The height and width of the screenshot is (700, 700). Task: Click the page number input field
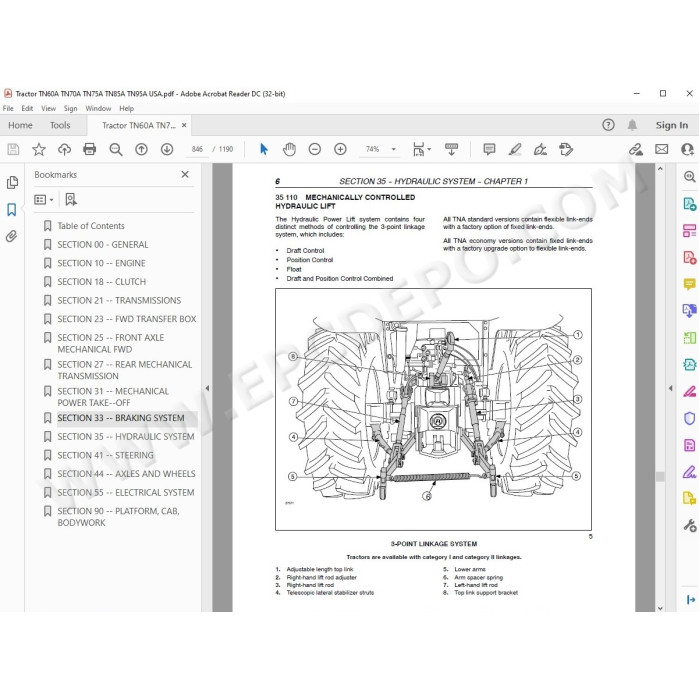[x=197, y=149]
